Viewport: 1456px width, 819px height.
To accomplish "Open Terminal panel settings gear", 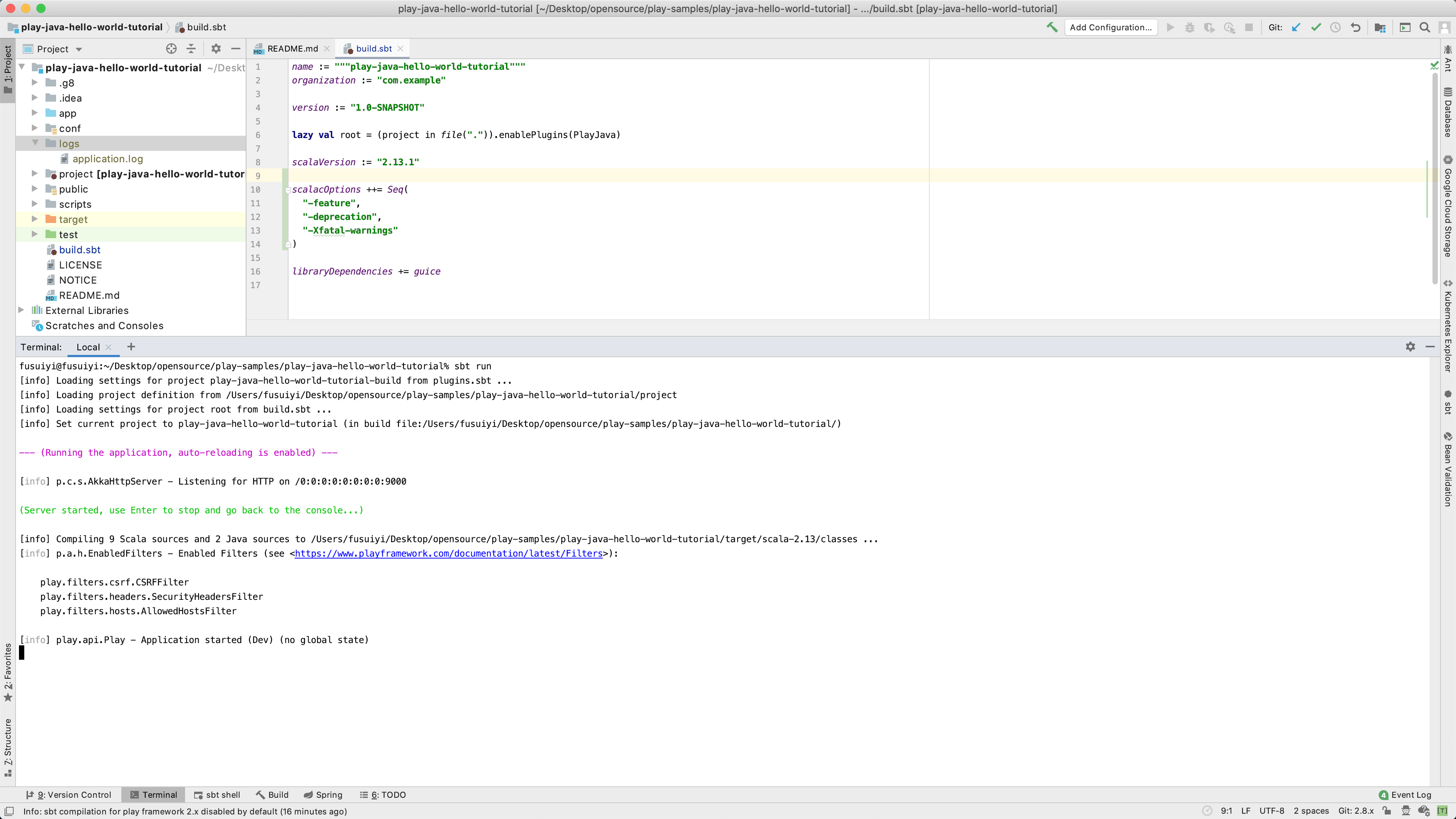I will click(x=1410, y=347).
